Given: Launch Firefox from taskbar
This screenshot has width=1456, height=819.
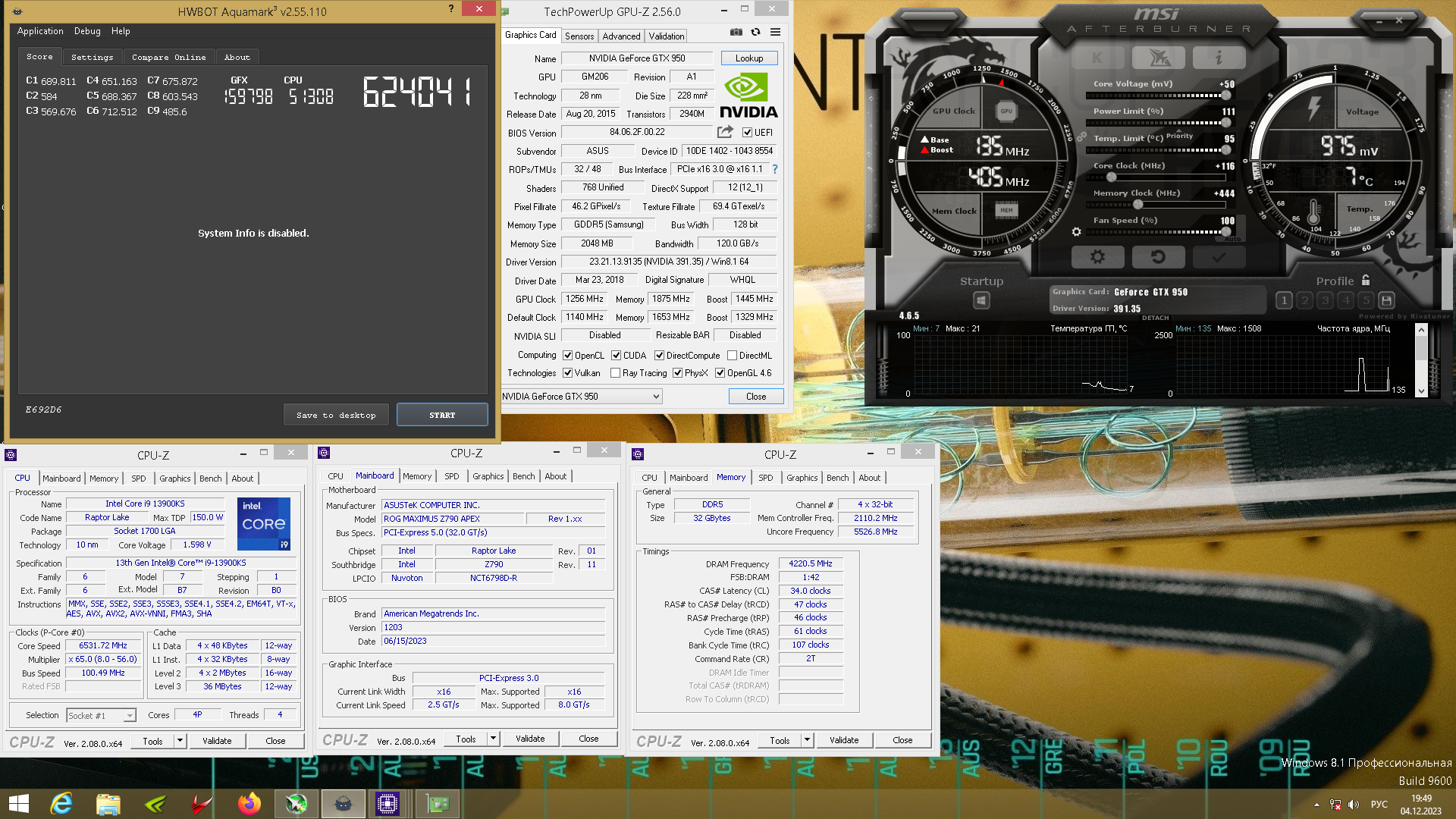Looking at the screenshot, I should click(x=249, y=804).
